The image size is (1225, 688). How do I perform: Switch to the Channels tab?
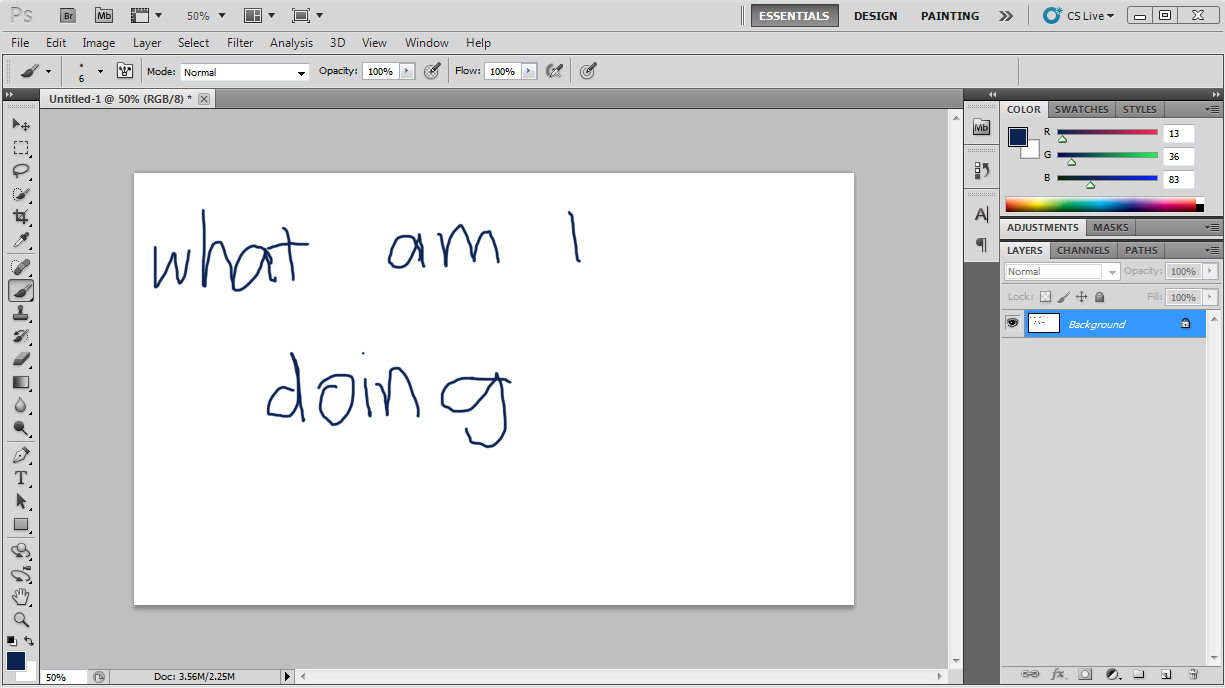click(x=1083, y=250)
